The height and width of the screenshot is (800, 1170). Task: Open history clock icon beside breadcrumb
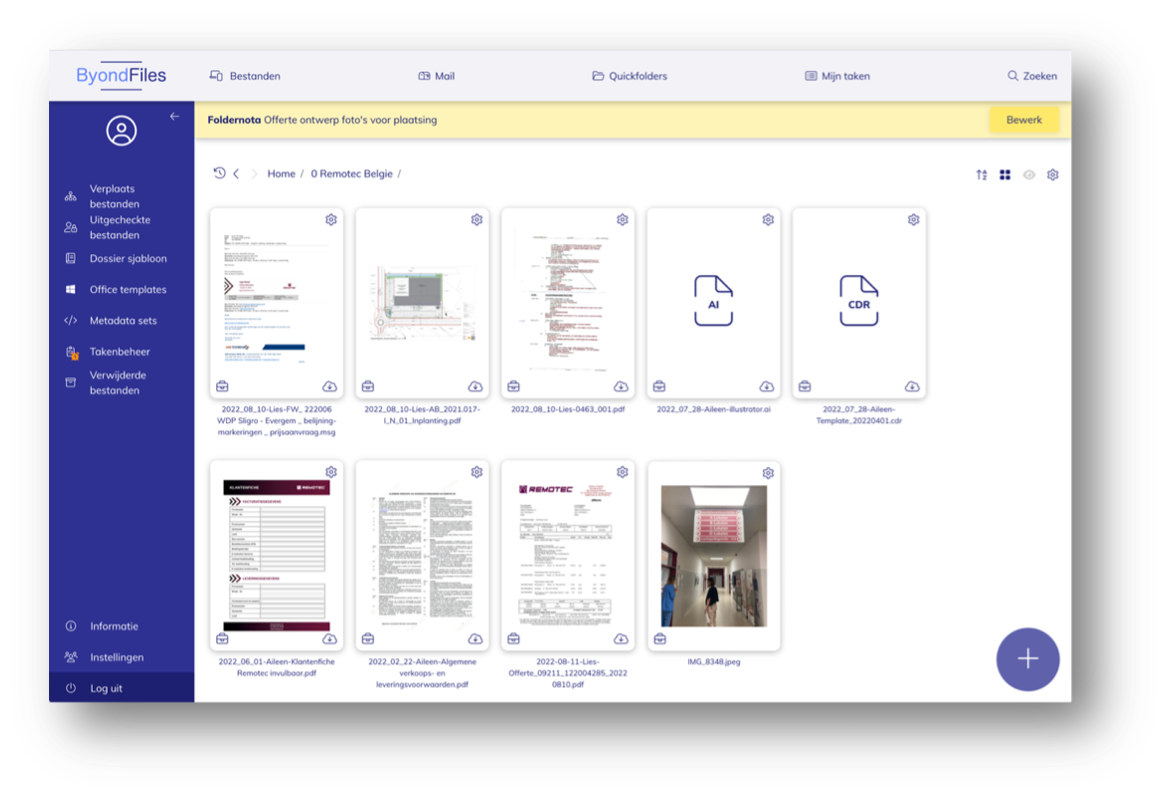[x=219, y=173]
